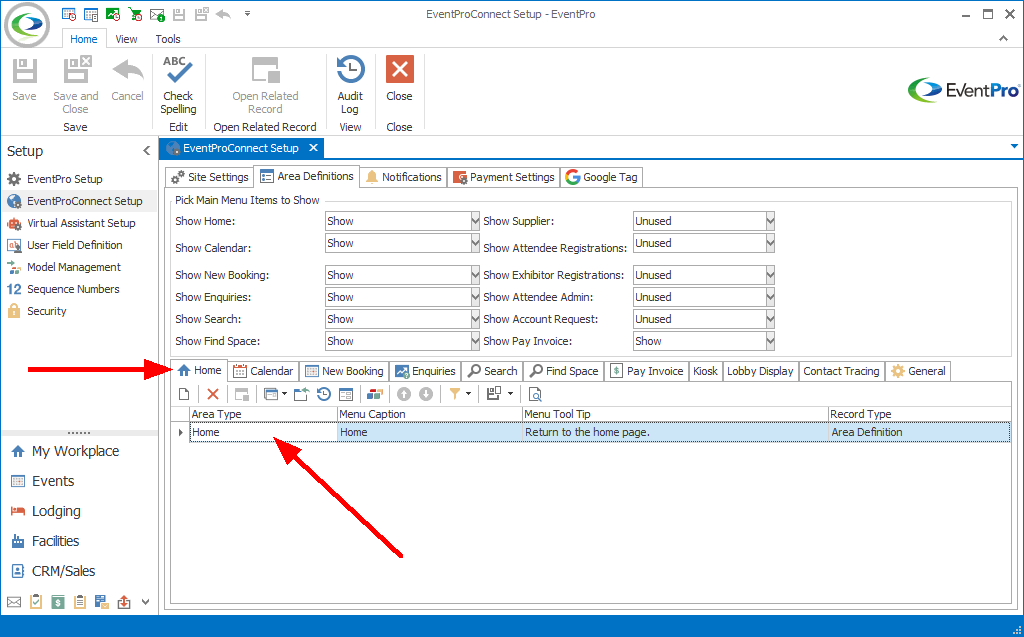Click the export folder arrow icon
The width and height of the screenshot is (1024, 637).
[301, 394]
